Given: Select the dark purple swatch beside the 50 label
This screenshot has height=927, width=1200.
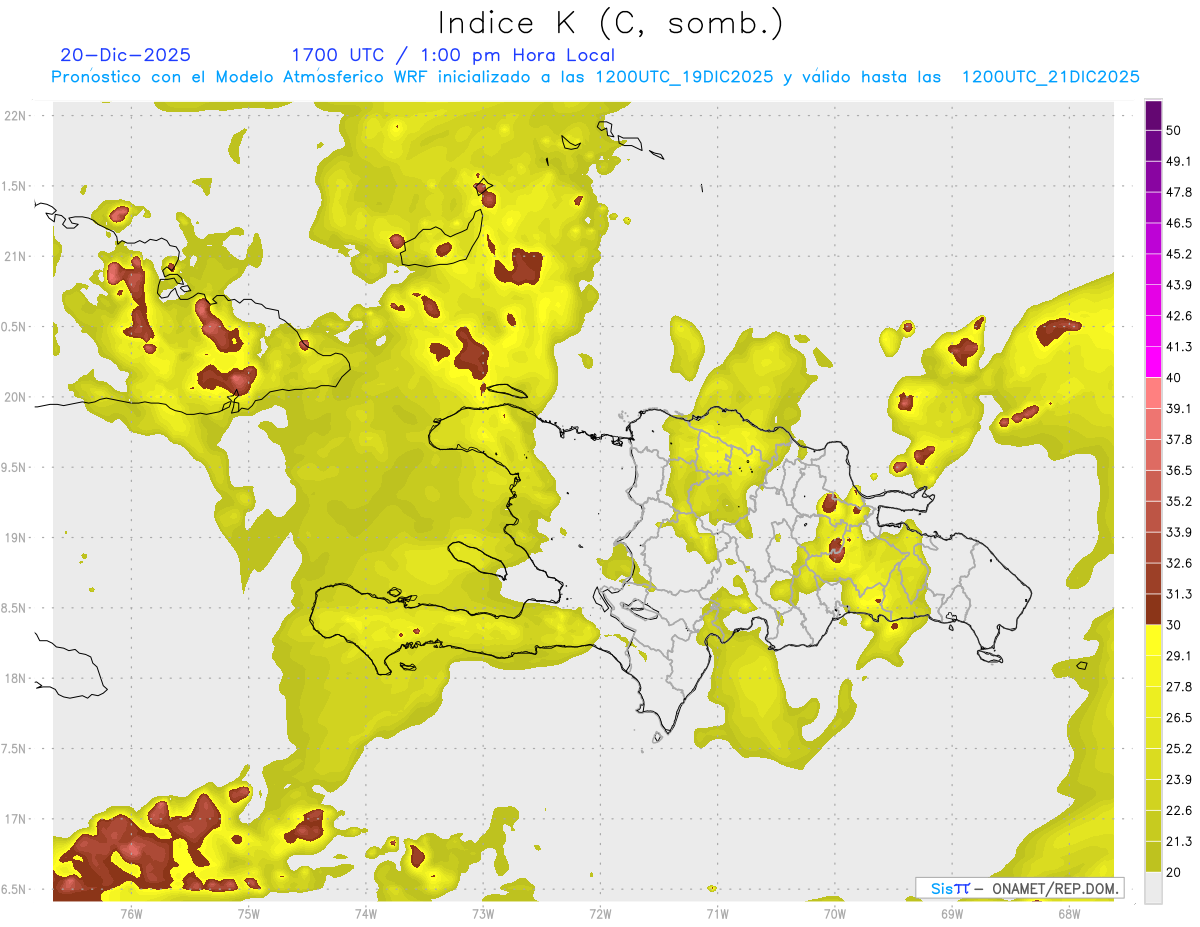Looking at the screenshot, I should (1154, 116).
